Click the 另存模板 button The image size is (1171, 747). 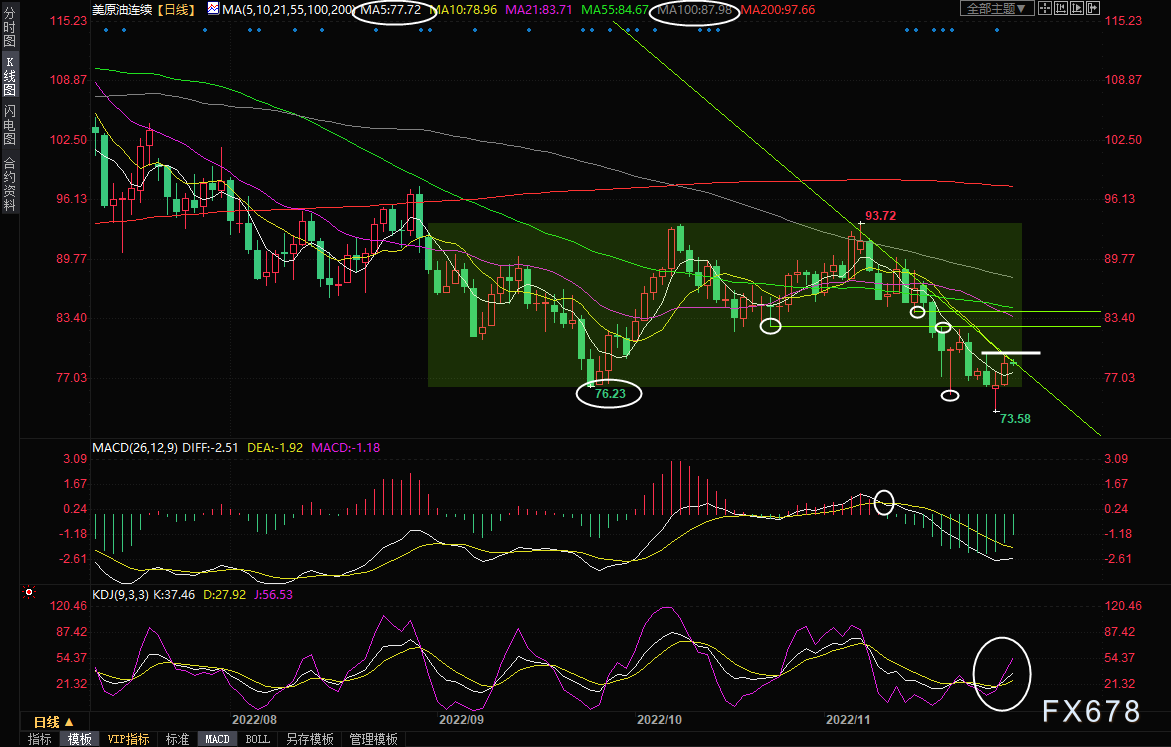point(310,739)
